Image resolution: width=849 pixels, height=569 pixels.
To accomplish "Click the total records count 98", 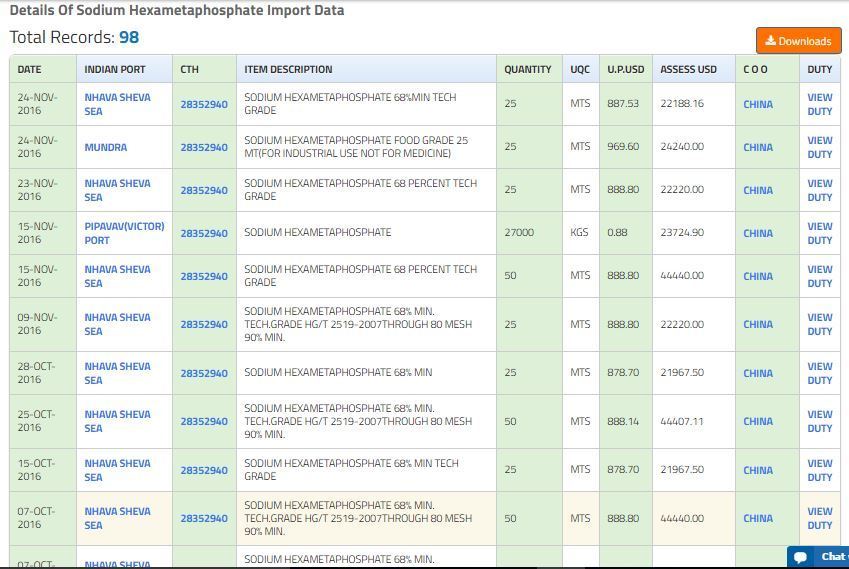I will 129,38.
